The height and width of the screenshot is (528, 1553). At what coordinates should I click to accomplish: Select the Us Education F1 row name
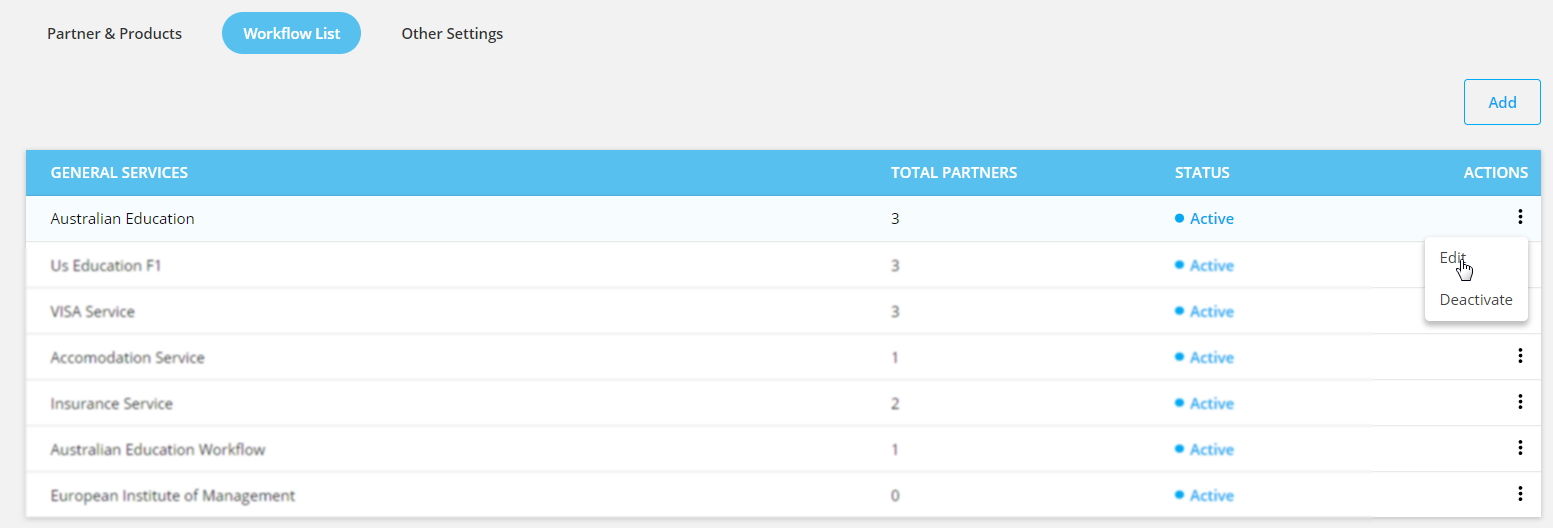pos(105,265)
